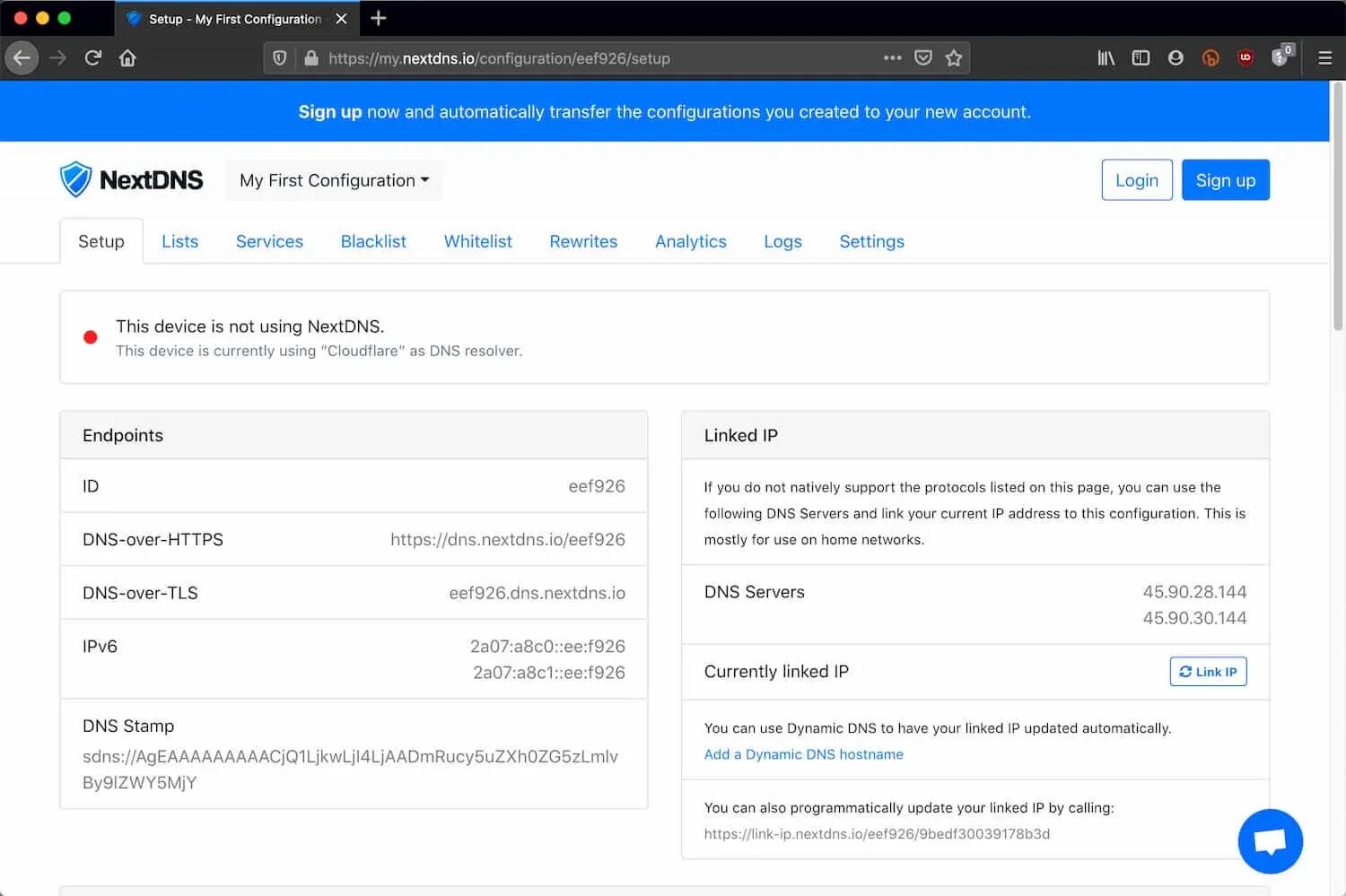The image size is (1346, 896).
Task: Focus the URL address bar
Action: [592, 58]
